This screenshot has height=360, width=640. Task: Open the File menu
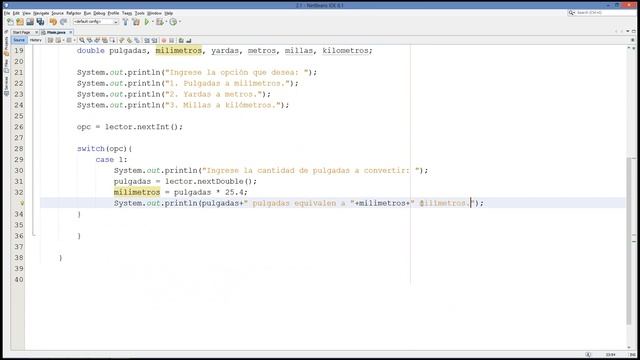(x=7, y=13)
